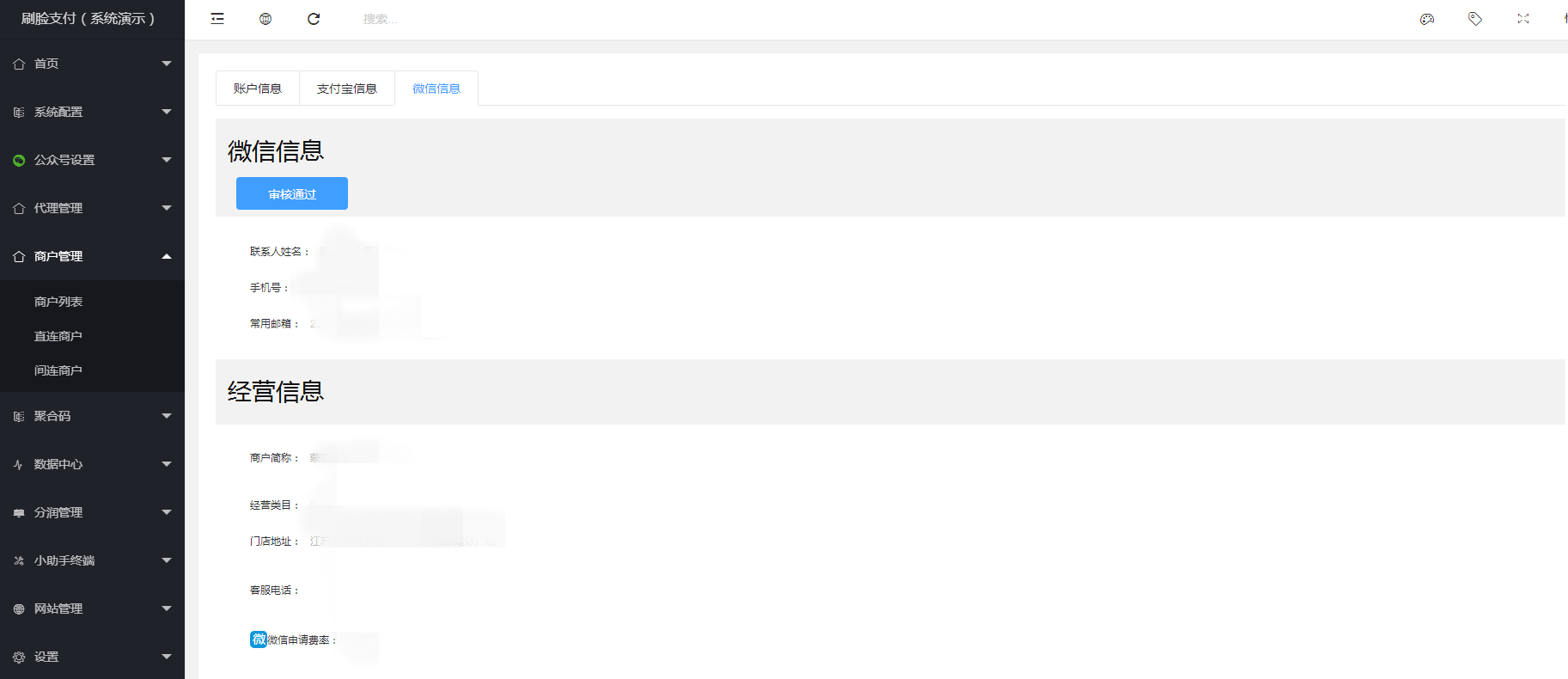Image resolution: width=1568 pixels, height=679 pixels.
Task: Click the 公众号设置 green WeChat icon
Action: [x=19, y=161]
